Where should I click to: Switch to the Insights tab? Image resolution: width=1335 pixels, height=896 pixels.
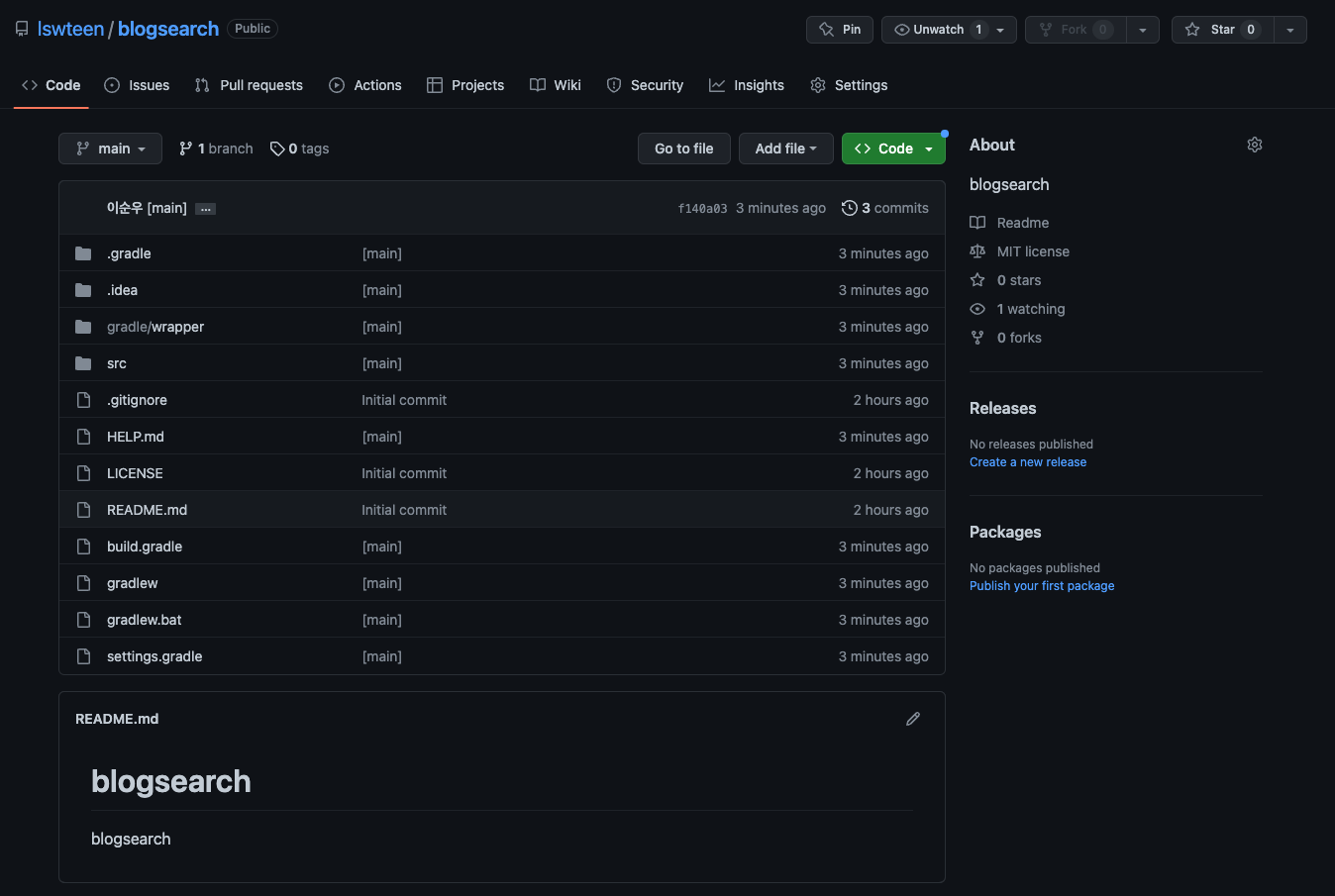tap(747, 85)
